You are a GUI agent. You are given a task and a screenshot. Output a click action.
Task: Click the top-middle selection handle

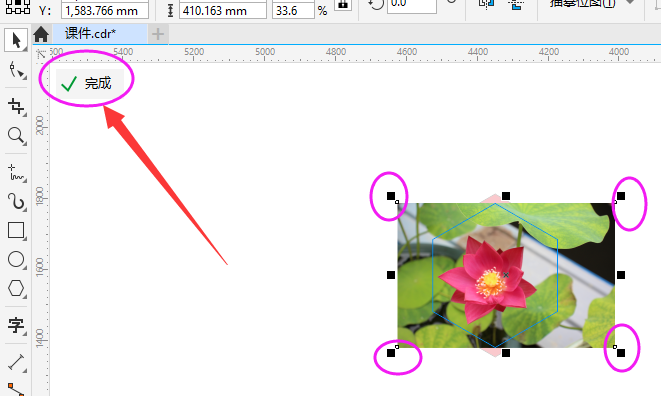[x=506, y=196]
